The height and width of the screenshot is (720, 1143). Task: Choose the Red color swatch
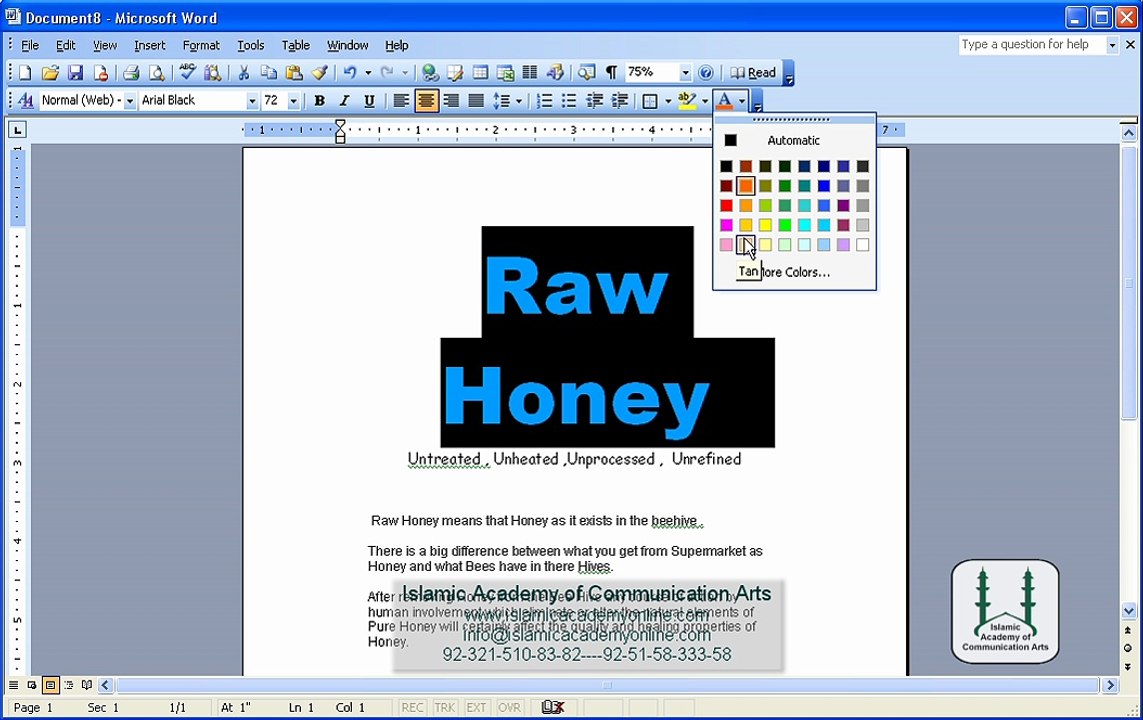(726, 206)
